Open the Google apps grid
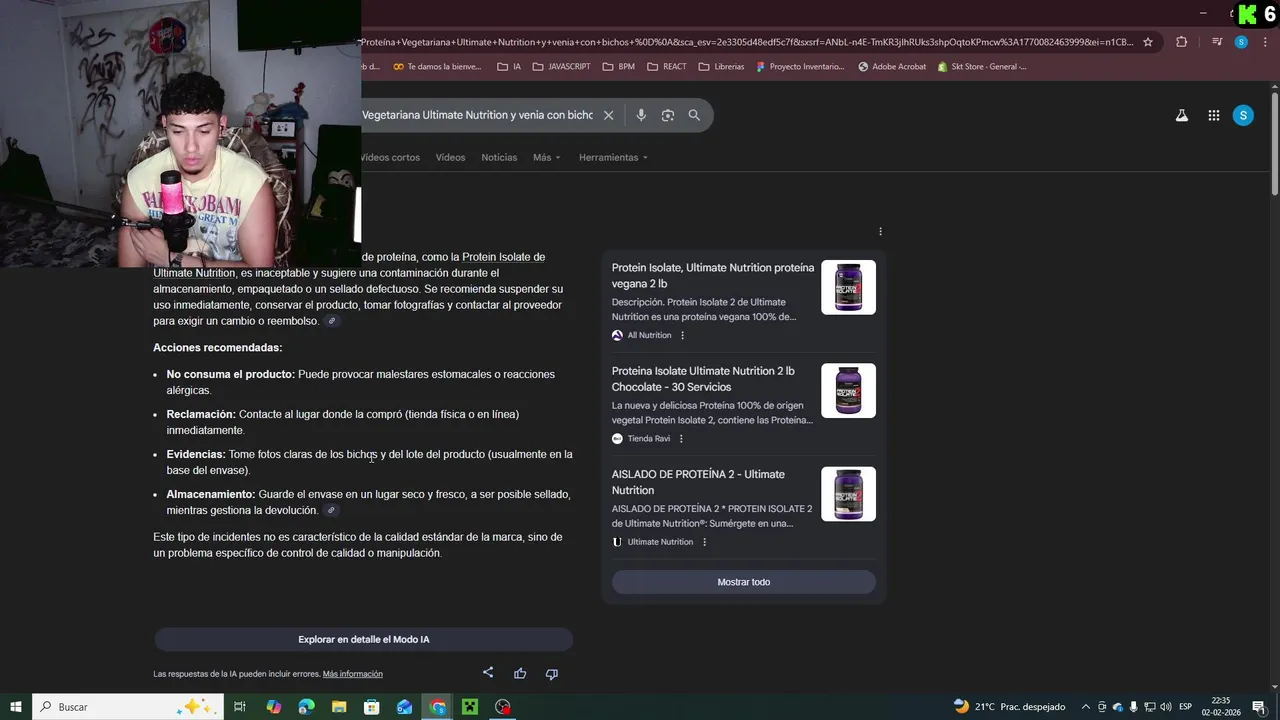Viewport: 1280px width, 720px height. 1214,115
